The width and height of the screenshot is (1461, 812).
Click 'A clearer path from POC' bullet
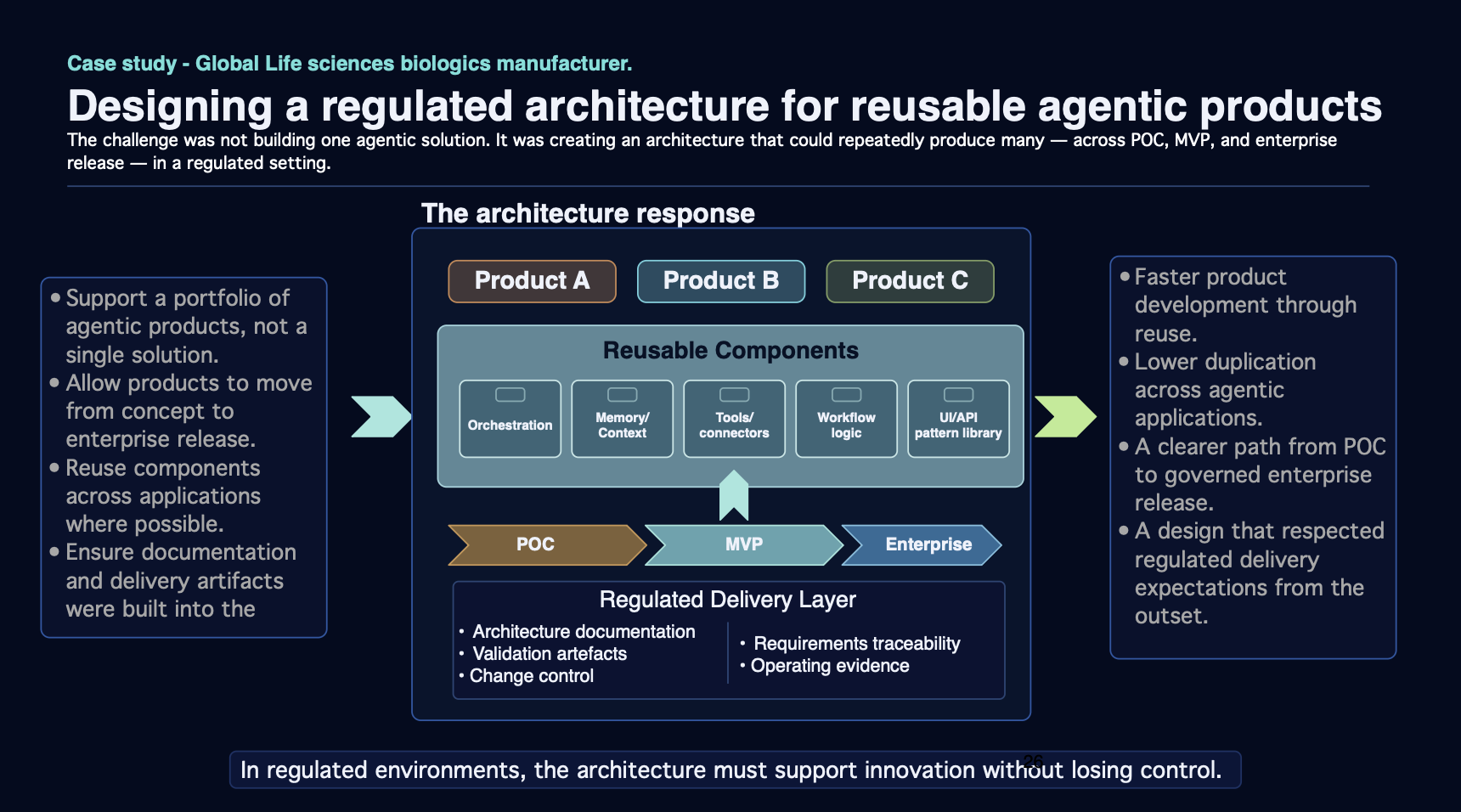coord(1253,475)
